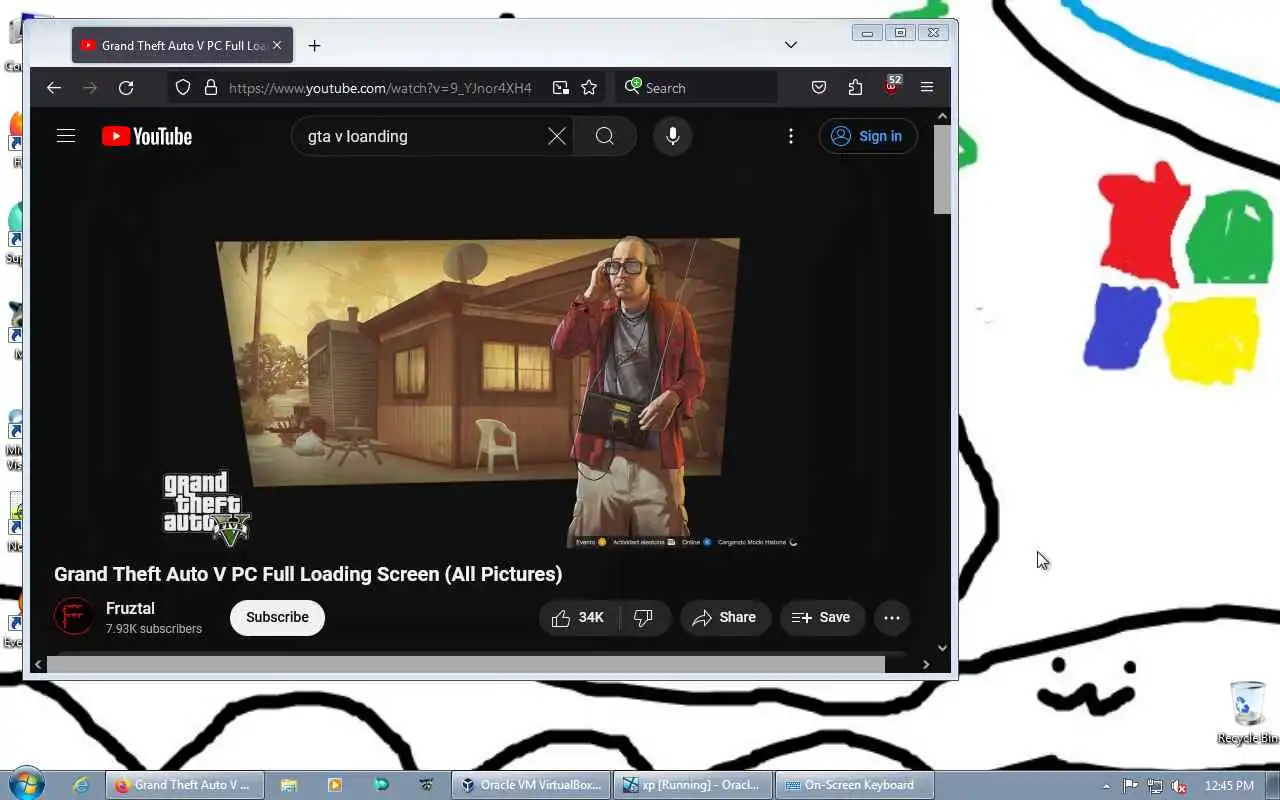
Task: Switch to xp [Running] VM window
Action: point(692,785)
